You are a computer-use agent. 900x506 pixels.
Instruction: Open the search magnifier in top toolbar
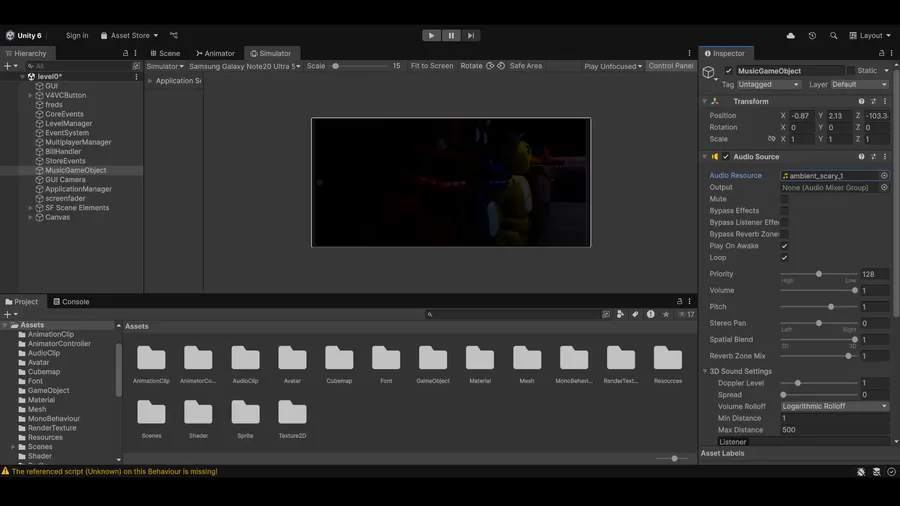[x=833, y=36]
